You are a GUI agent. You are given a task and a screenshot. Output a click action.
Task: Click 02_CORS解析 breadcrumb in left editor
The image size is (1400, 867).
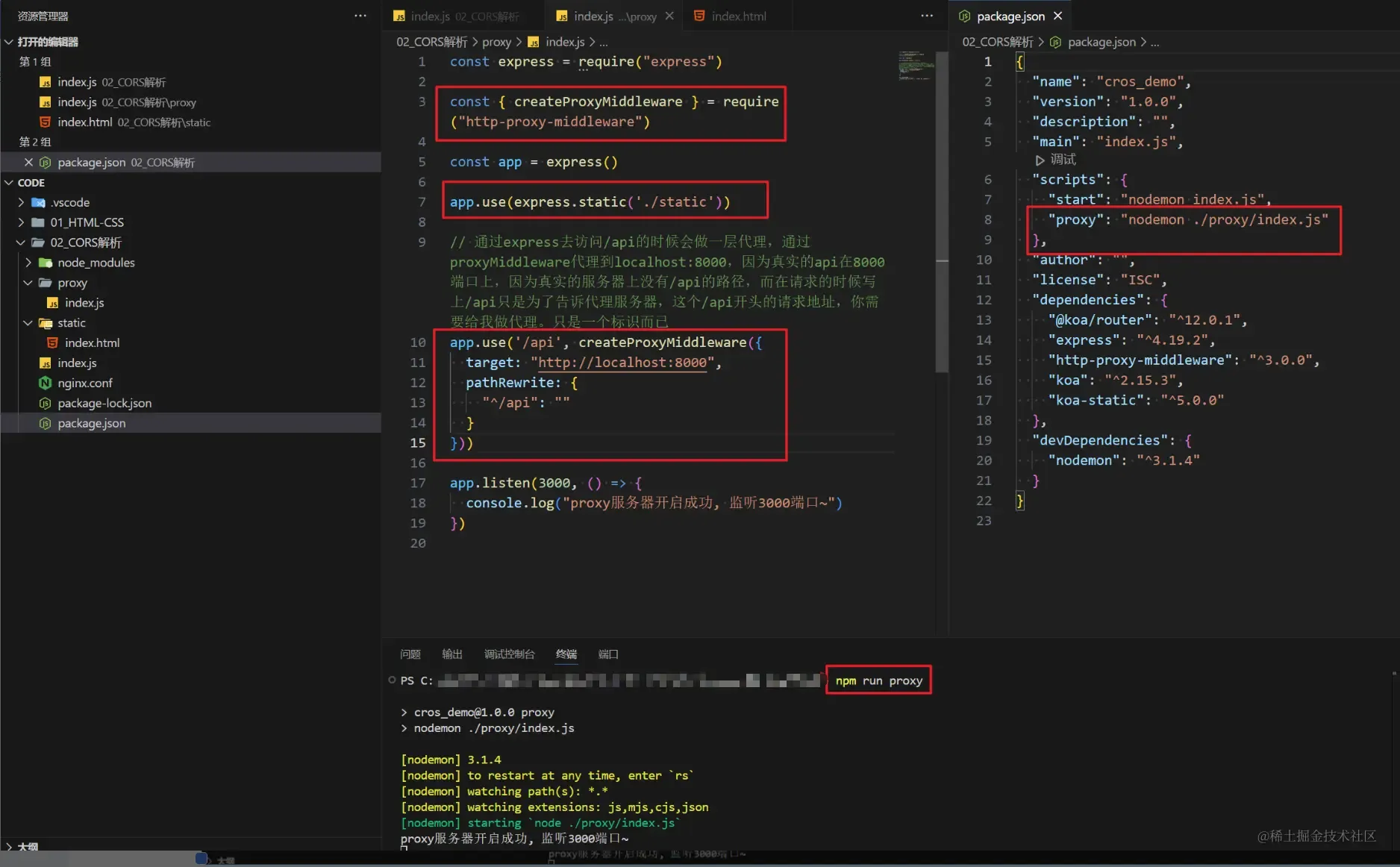(431, 43)
